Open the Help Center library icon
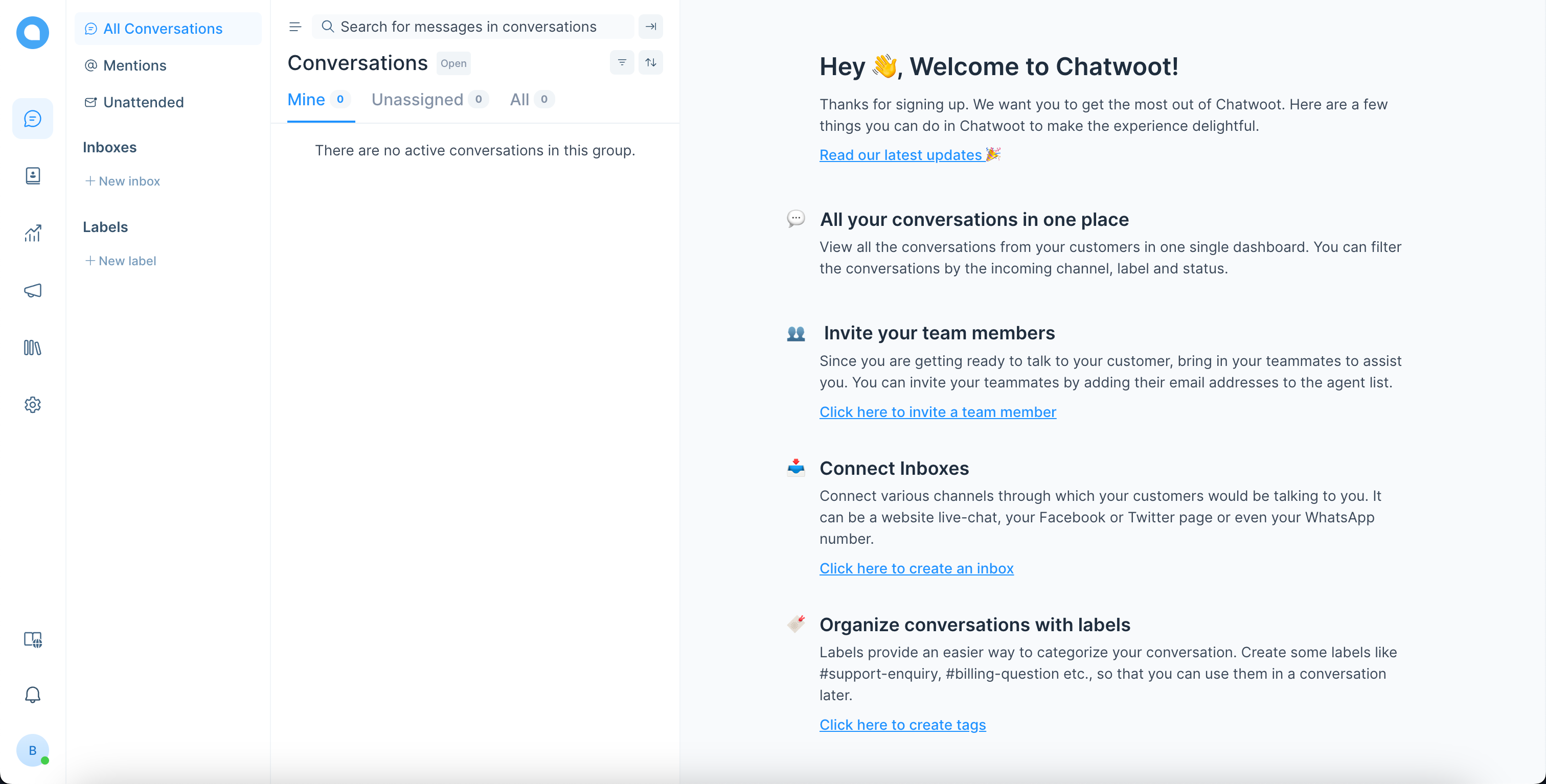The image size is (1546, 784). tap(32, 348)
